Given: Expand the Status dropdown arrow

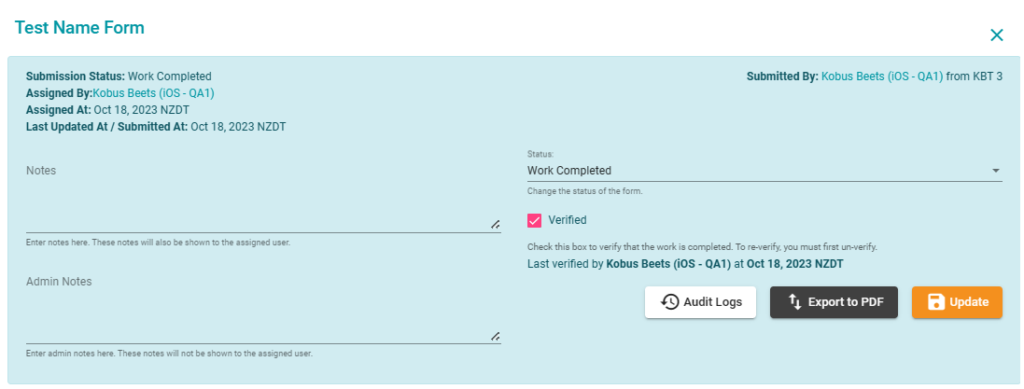Looking at the screenshot, I should [x=996, y=170].
